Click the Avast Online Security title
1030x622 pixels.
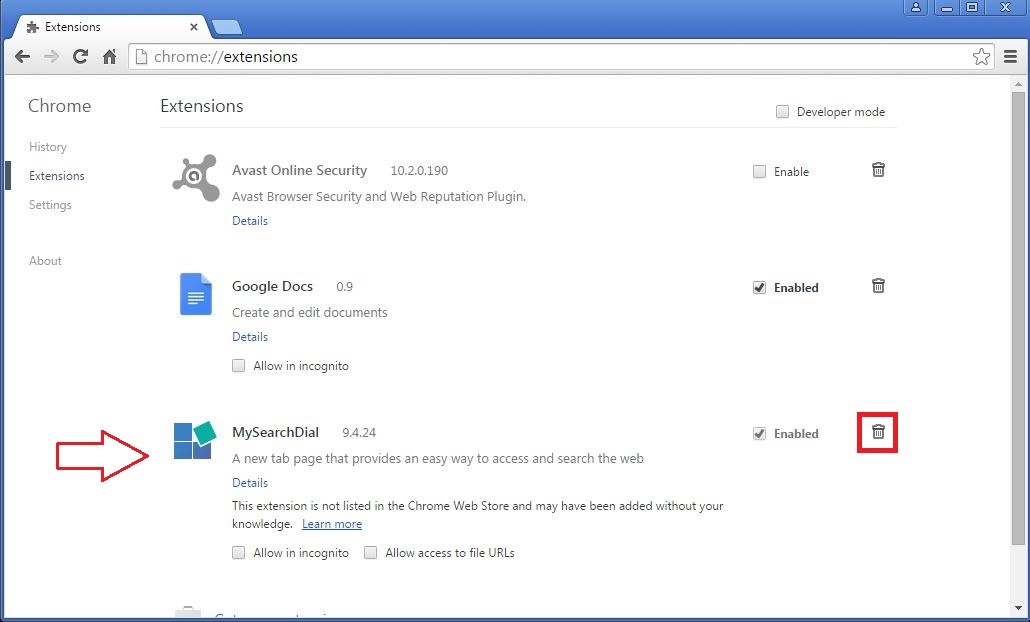point(300,170)
